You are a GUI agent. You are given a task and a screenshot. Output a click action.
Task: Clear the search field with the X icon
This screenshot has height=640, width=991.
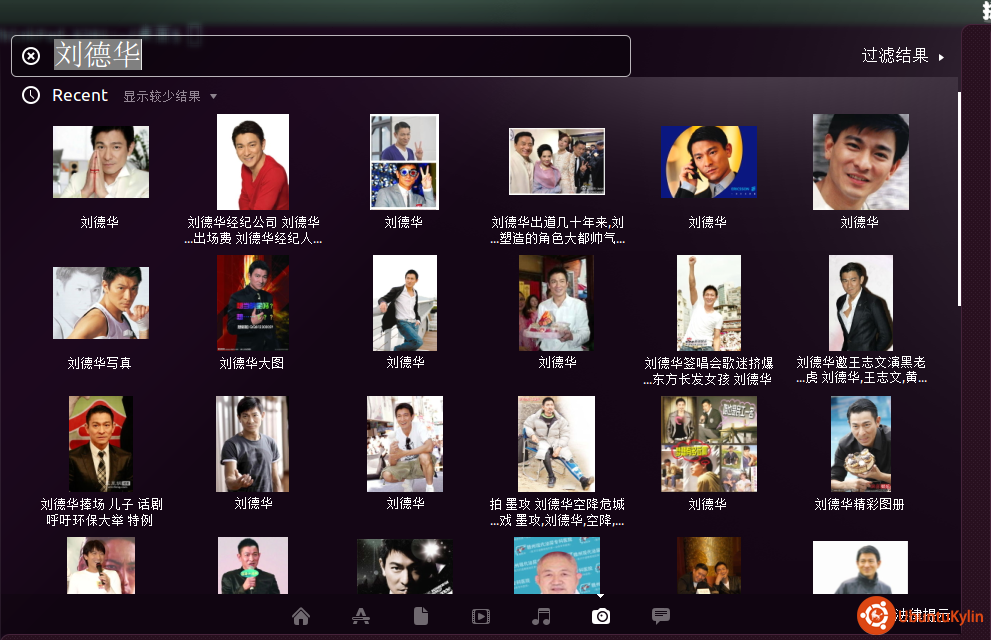[31, 56]
